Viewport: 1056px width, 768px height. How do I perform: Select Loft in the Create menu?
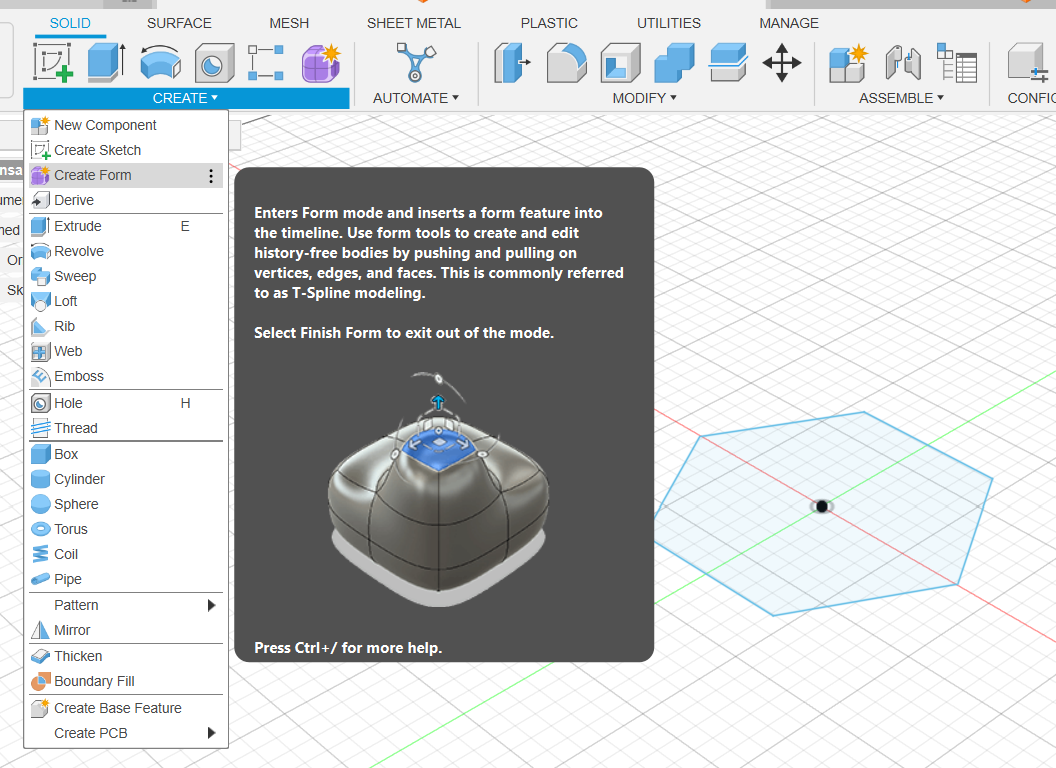click(x=126, y=301)
